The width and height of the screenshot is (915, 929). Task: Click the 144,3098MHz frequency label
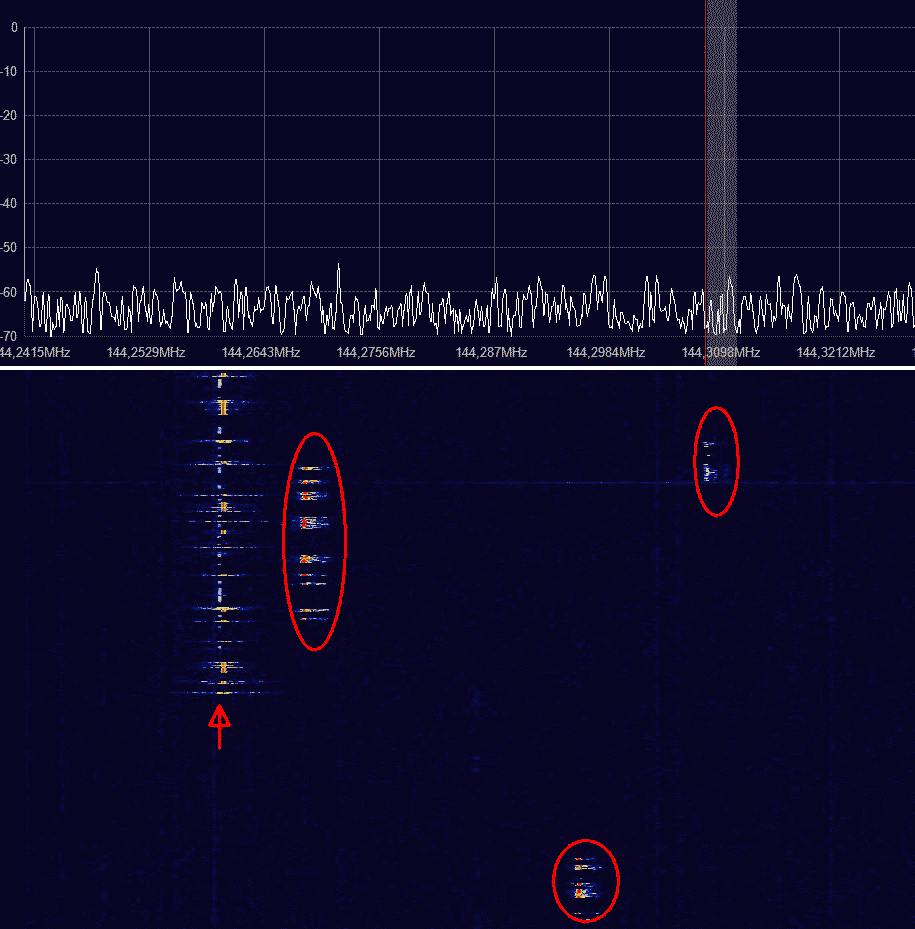click(x=721, y=353)
